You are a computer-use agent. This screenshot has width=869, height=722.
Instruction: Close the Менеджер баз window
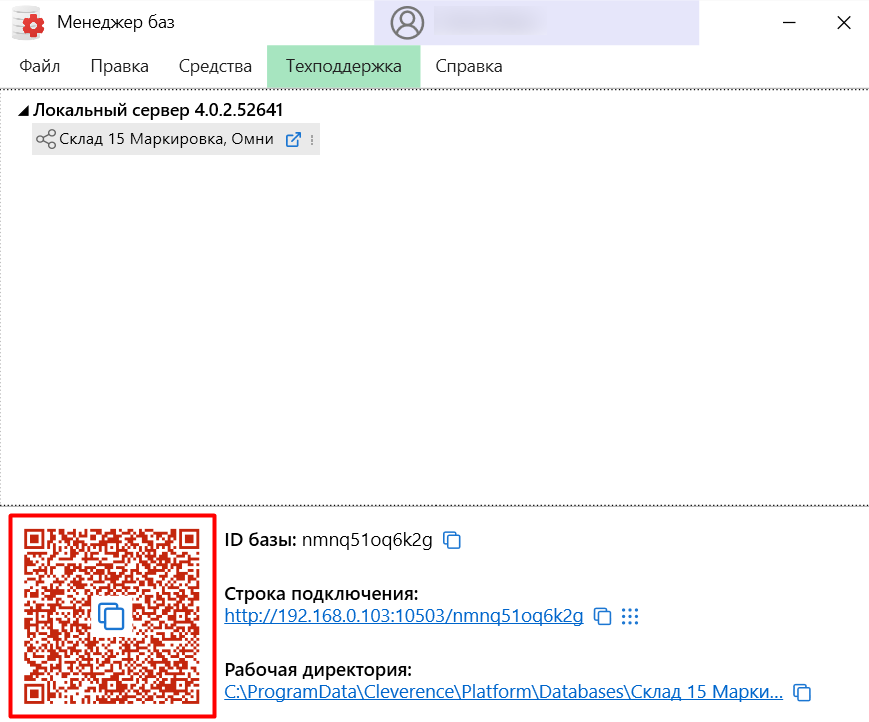click(x=844, y=23)
